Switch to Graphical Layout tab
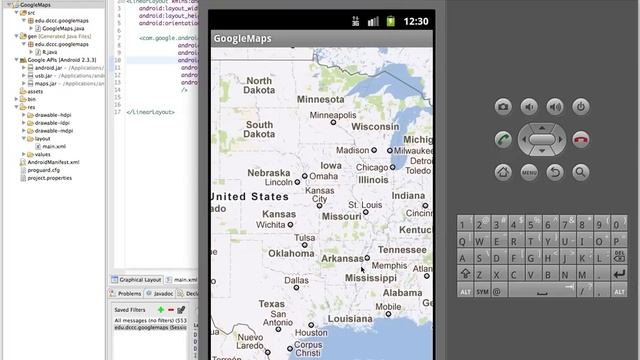Screen dimensions: 640x360 (137, 280)
